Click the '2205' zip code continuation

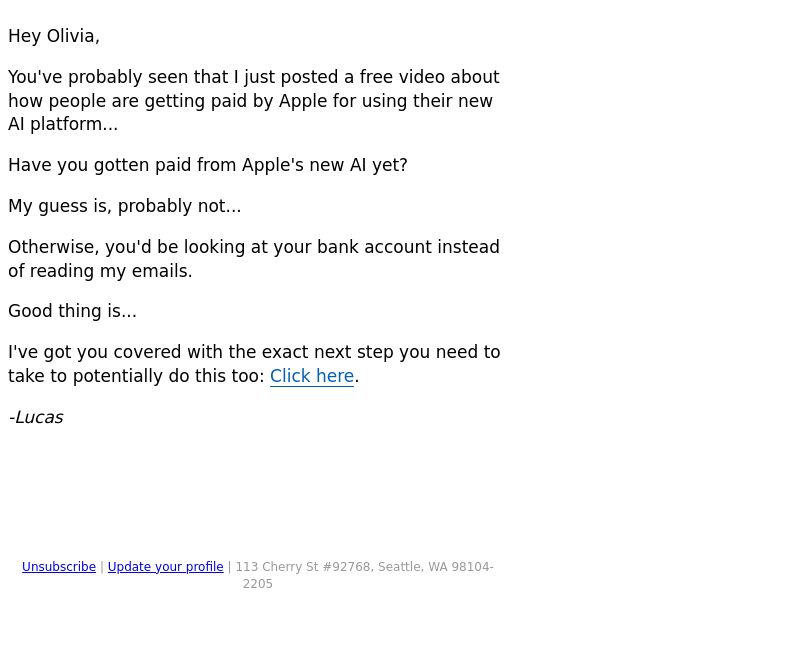(x=258, y=584)
